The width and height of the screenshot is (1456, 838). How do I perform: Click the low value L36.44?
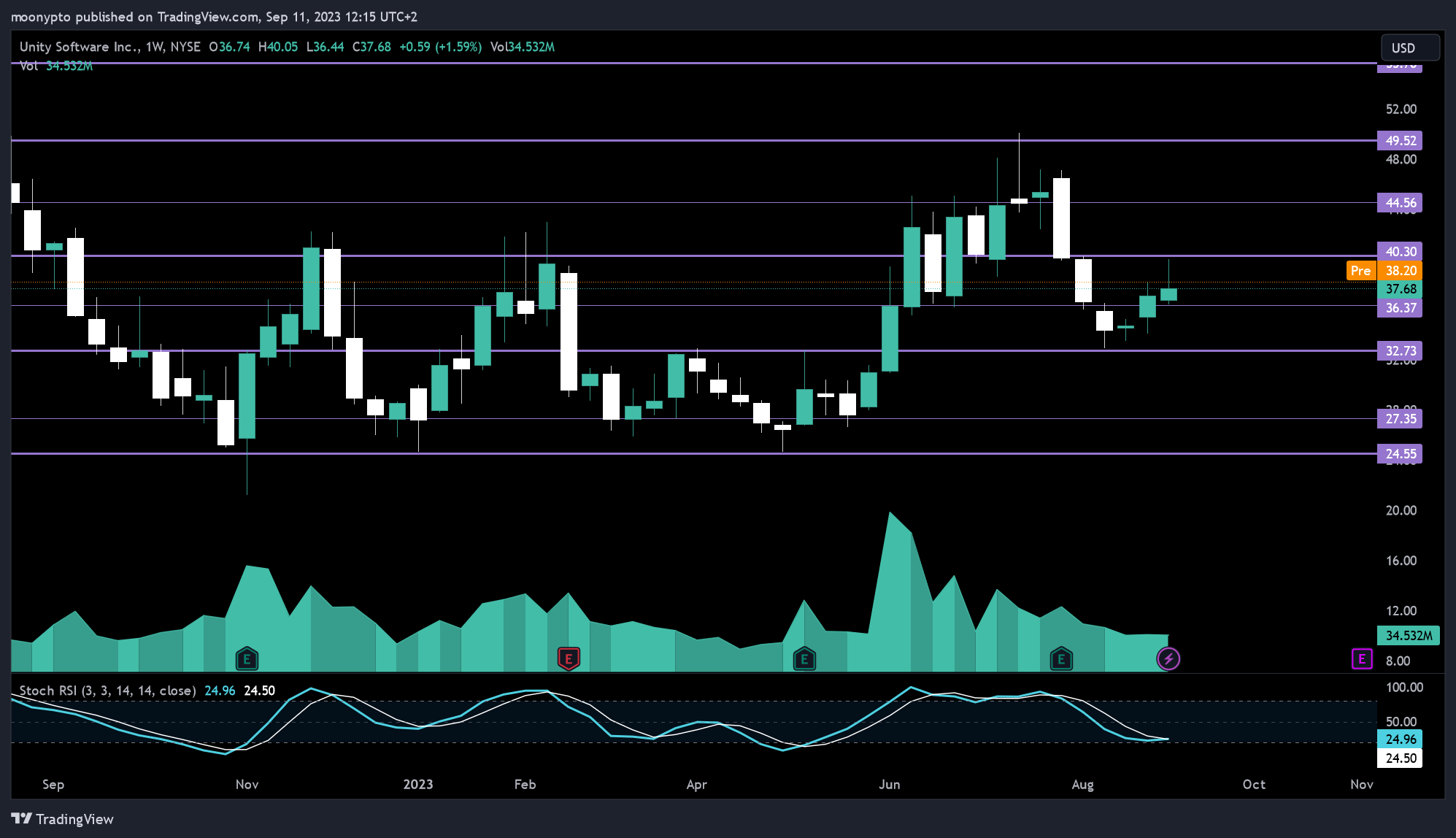[x=325, y=47]
